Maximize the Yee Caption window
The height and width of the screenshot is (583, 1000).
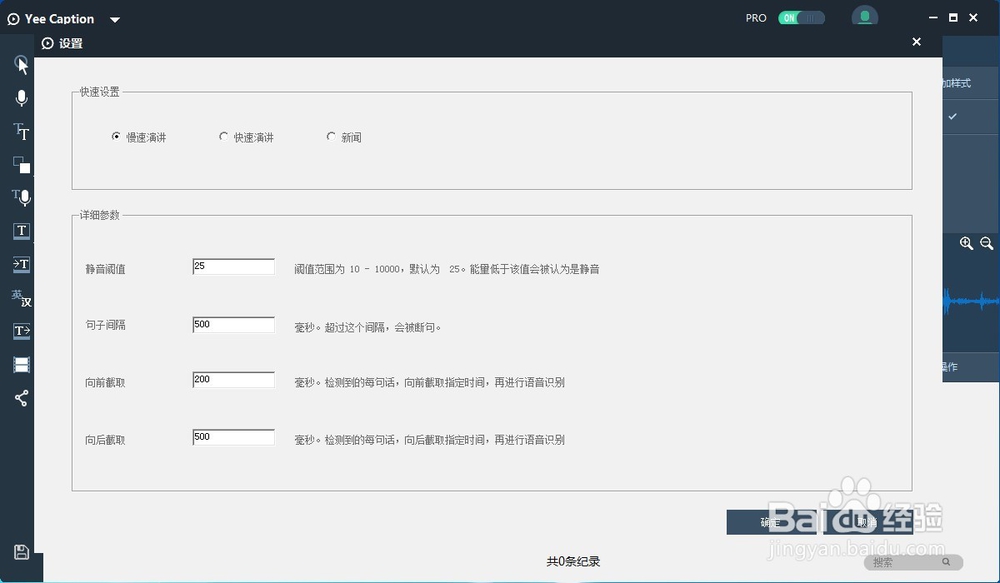[x=953, y=18]
